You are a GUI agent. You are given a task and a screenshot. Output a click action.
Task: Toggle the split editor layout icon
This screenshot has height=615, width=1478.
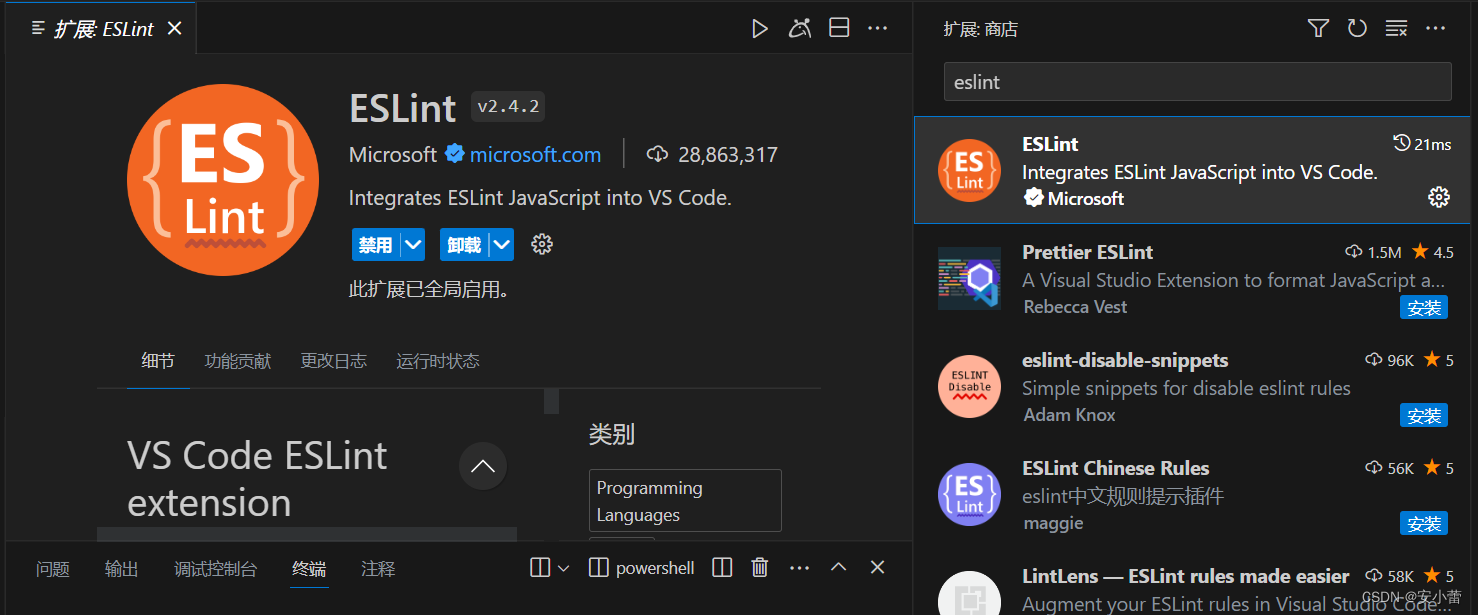[x=839, y=28]
